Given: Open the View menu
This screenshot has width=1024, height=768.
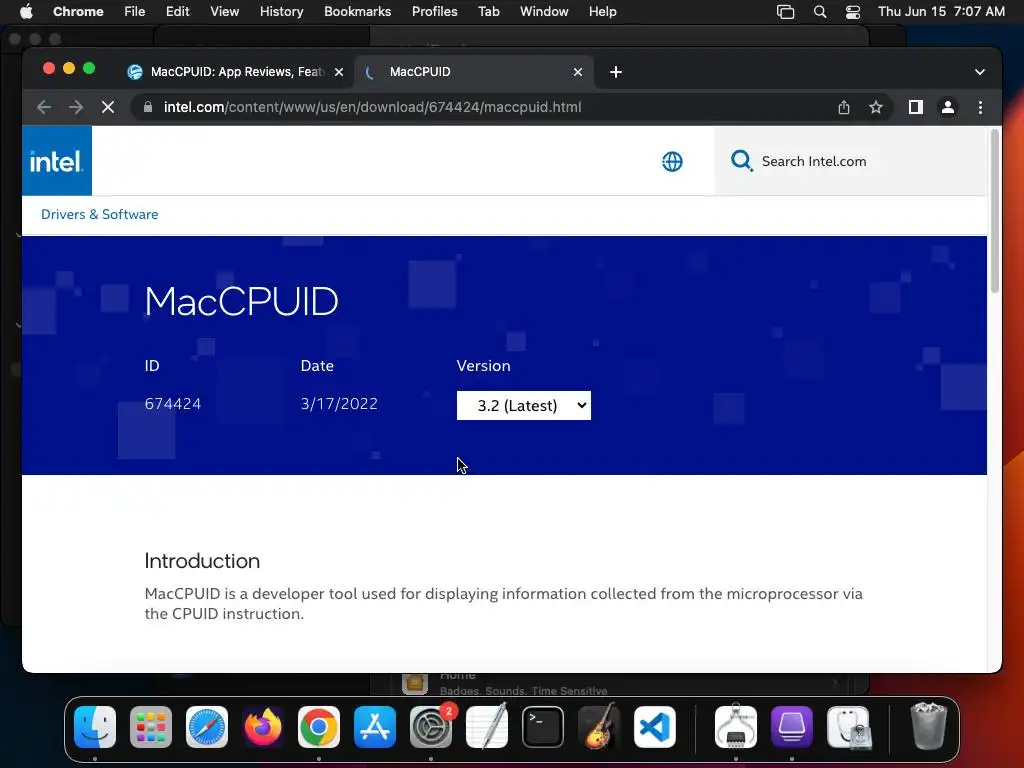Looking at the screenshot, I should (224, 12).
